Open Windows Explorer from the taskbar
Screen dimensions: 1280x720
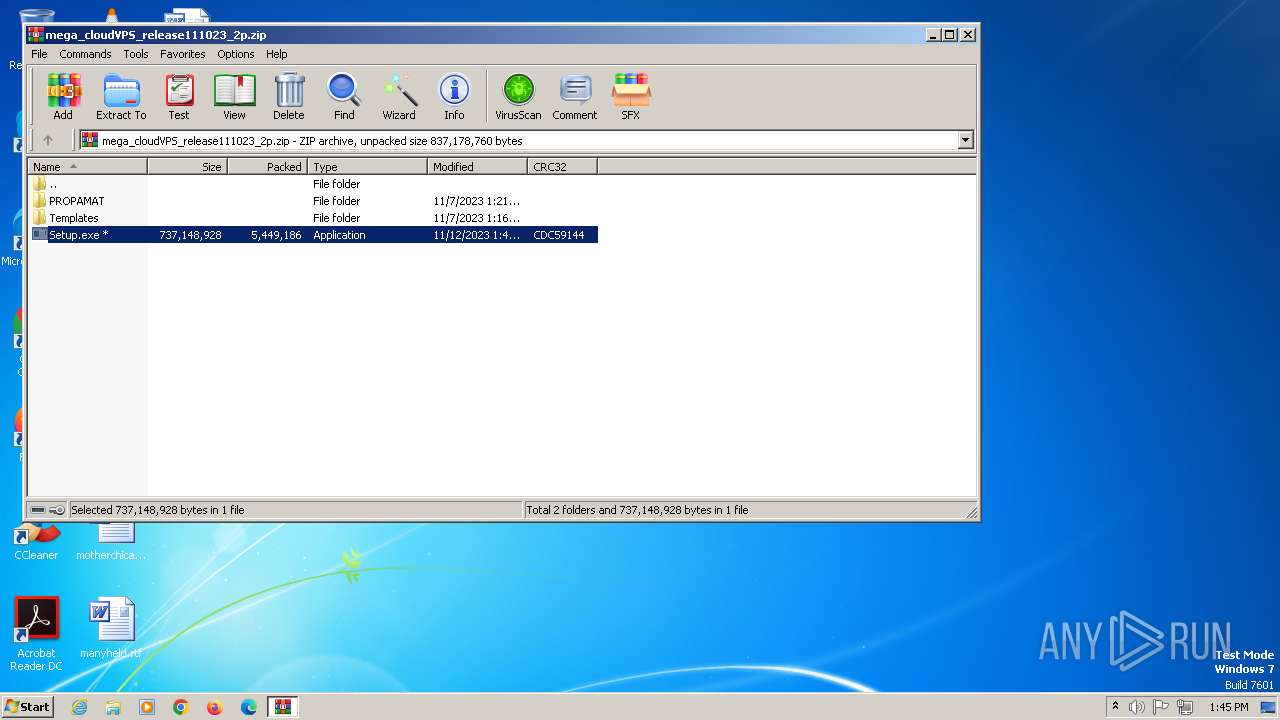[113, 707]
